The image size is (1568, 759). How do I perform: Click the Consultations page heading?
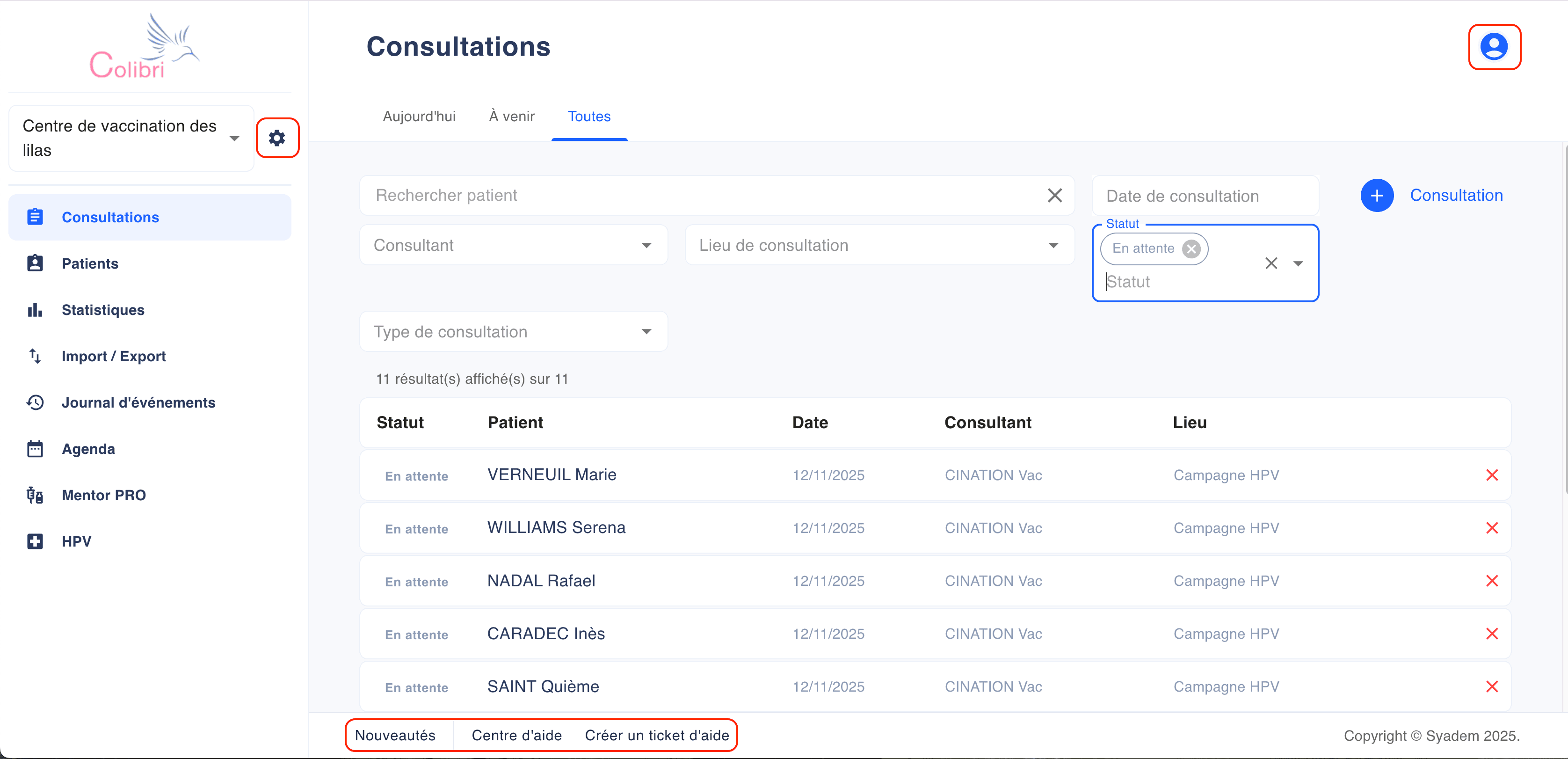point(458,47)
